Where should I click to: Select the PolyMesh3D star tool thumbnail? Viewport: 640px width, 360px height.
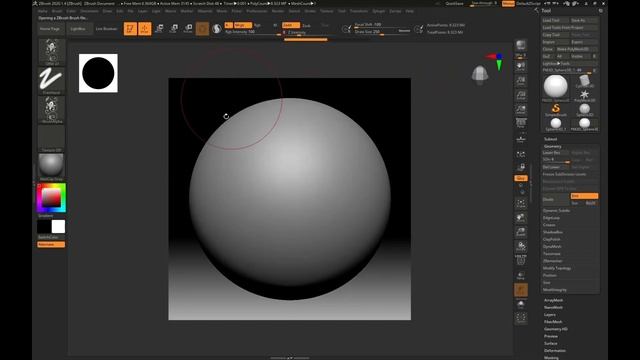[584, 96]
